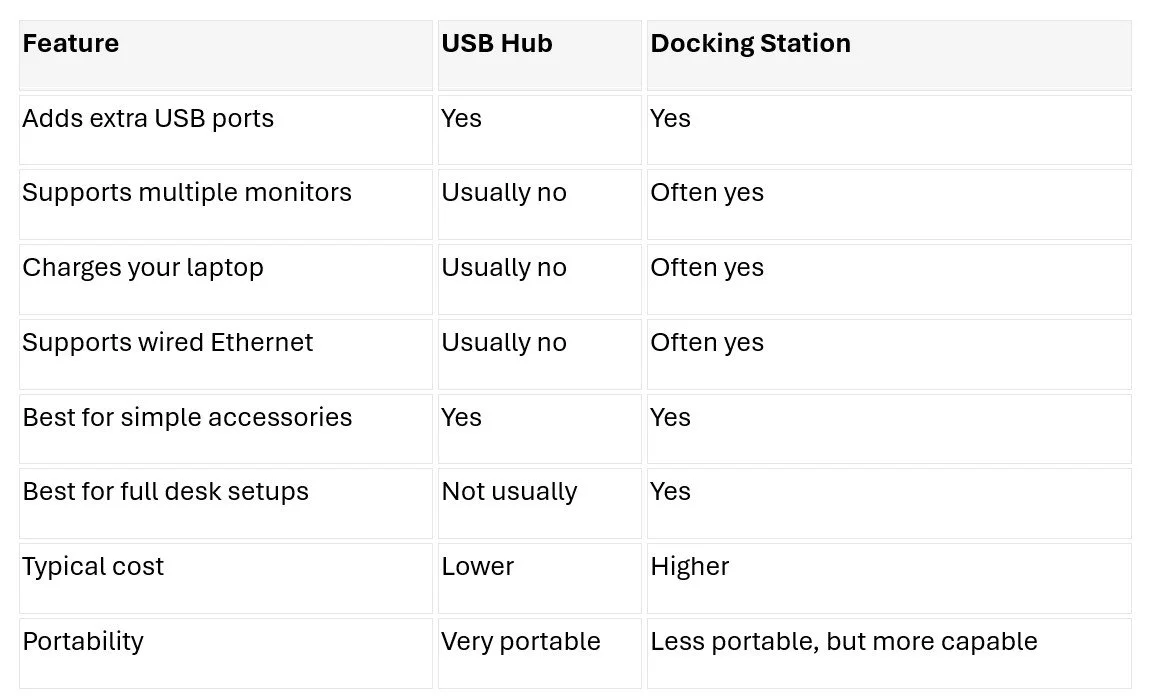The width and height of the screenshot is (1154, 699).
Task: Click the Feature column header
Action: point(226,56)
